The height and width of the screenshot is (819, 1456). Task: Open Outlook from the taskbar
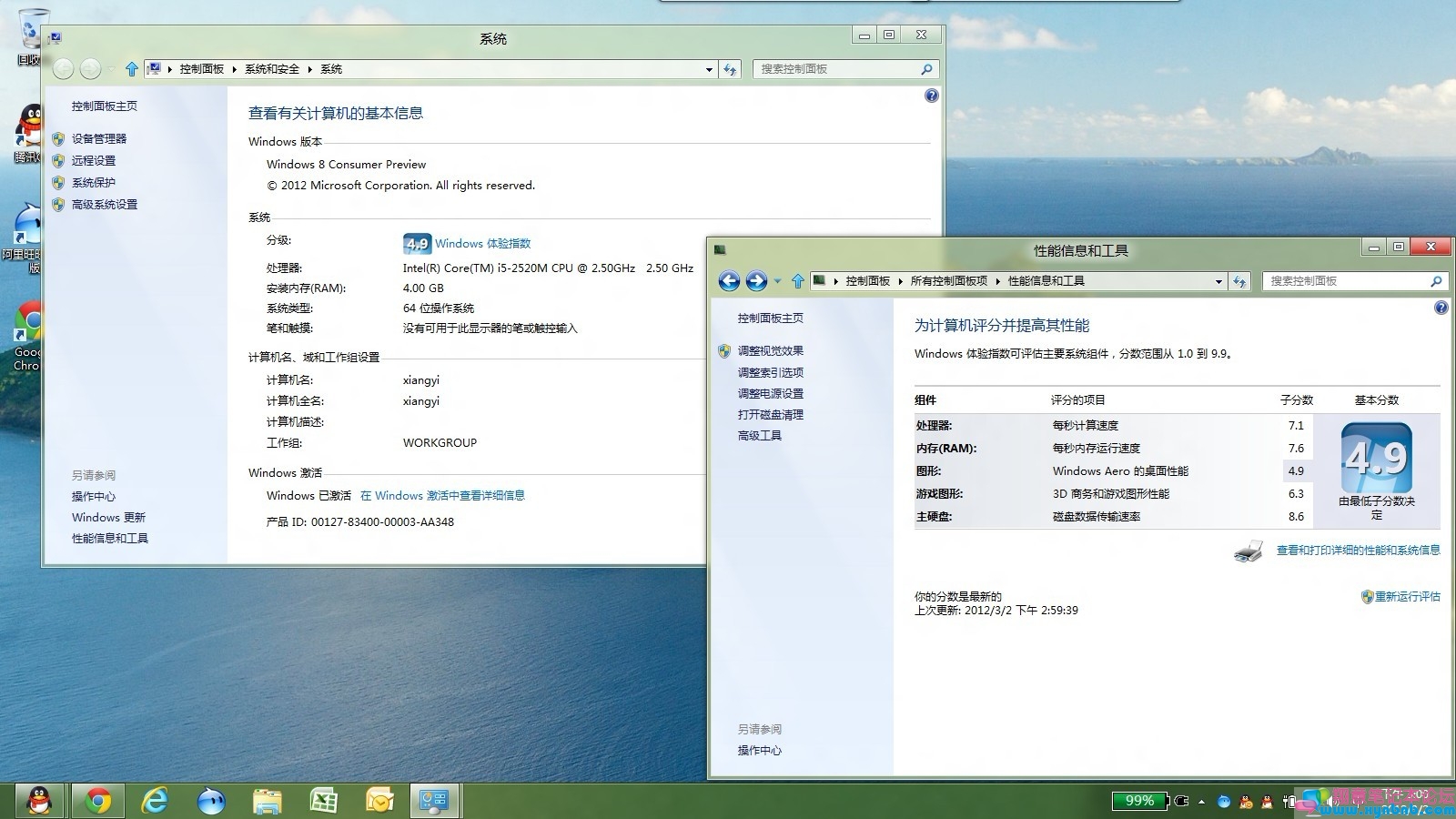click(x=379, y=801)
